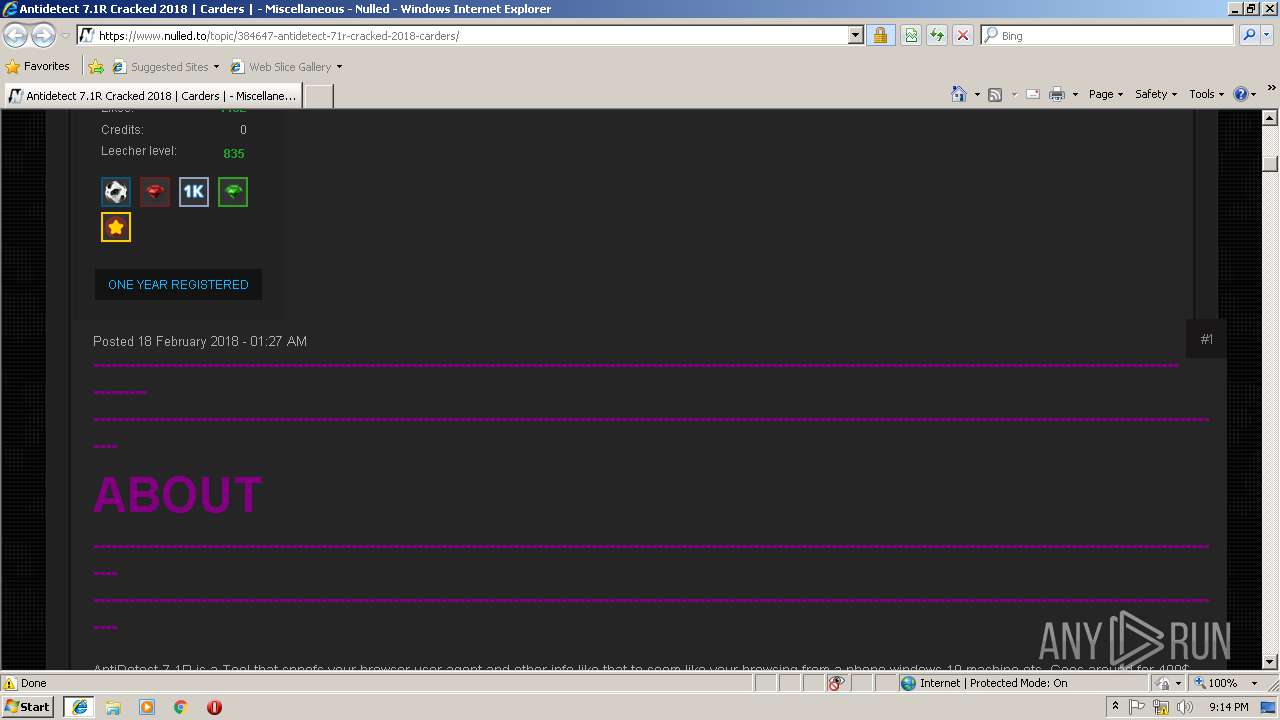Click the Compatibility View broken page icon
The width and height of the screenshot is (1280, 720).
click(911, 35)
